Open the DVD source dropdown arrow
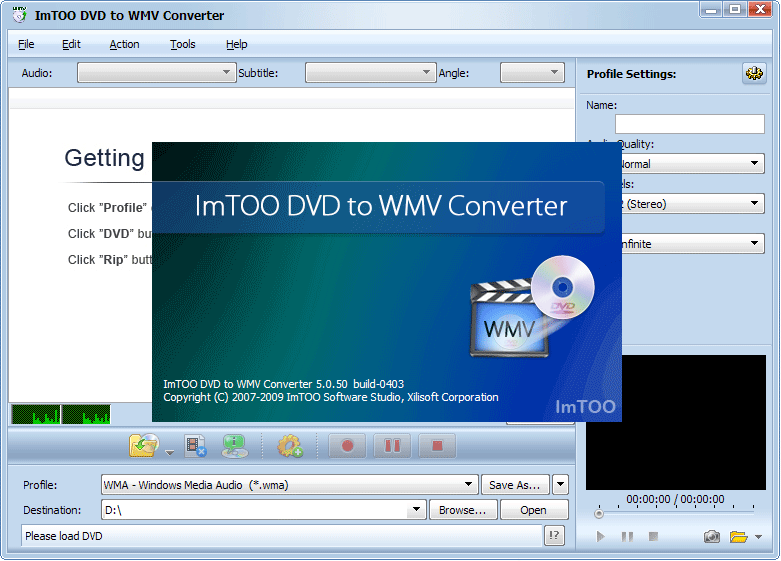Image resolution: width=781 pixels, height=561 pixels. click(169, 452)
